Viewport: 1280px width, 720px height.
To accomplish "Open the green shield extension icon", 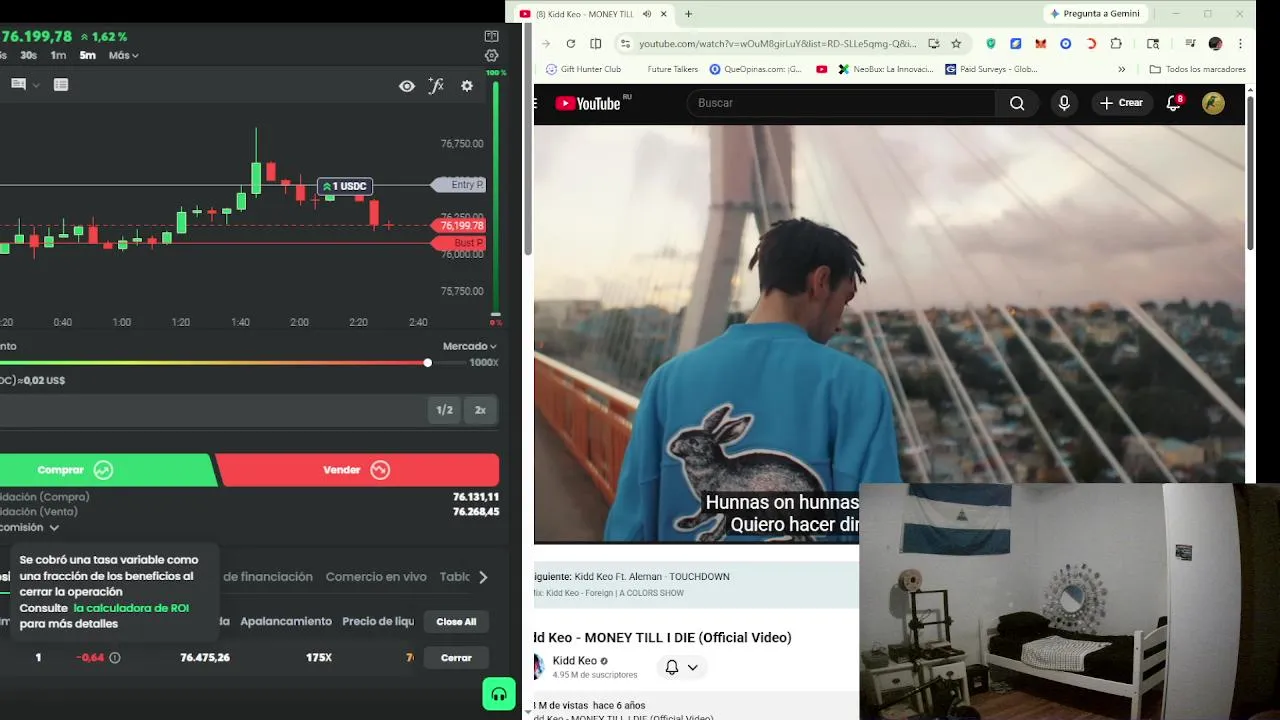I will [x=991, y=43].
